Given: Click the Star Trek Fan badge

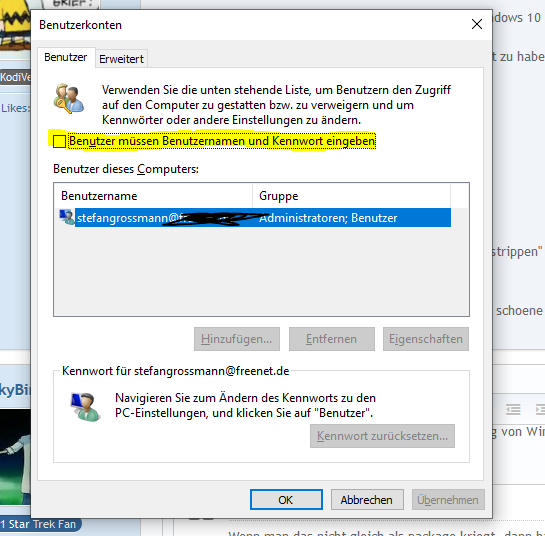Looking at the screenshot, I should [x=39, y=524].
